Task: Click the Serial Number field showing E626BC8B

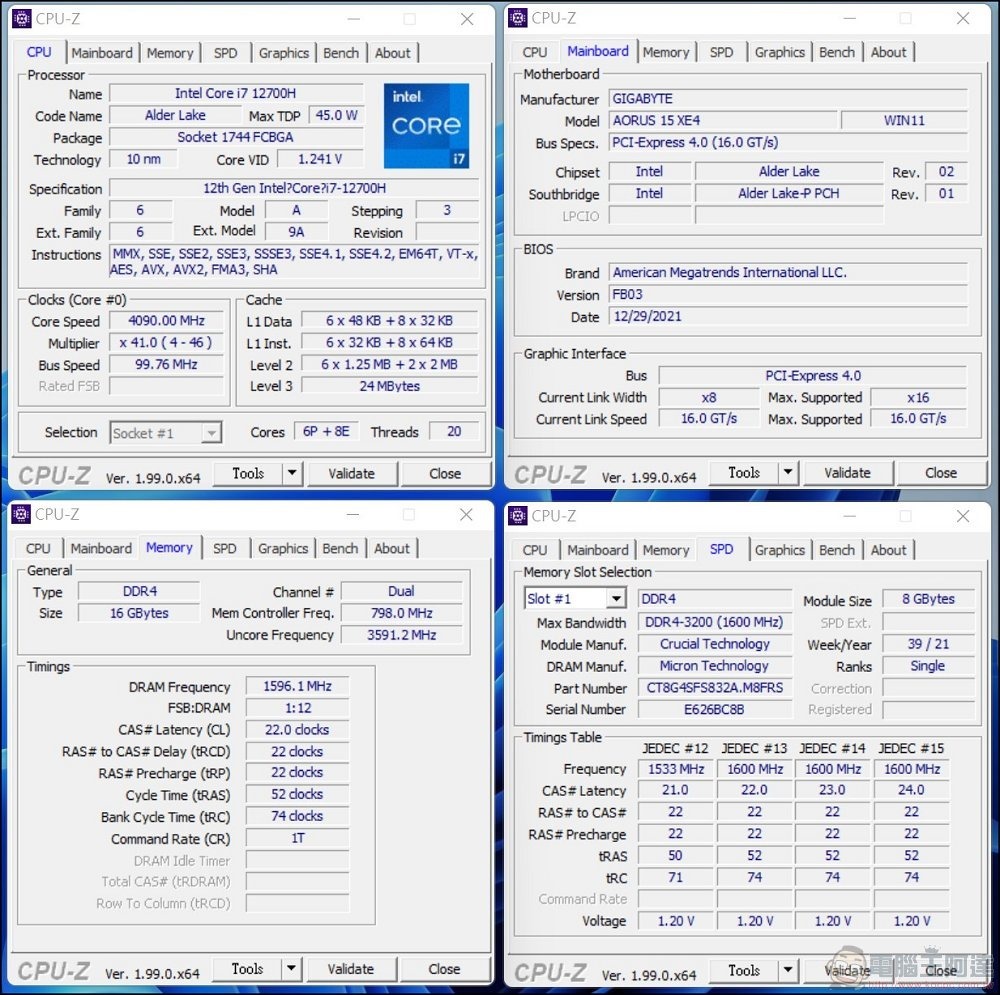Action: [716, 709]
